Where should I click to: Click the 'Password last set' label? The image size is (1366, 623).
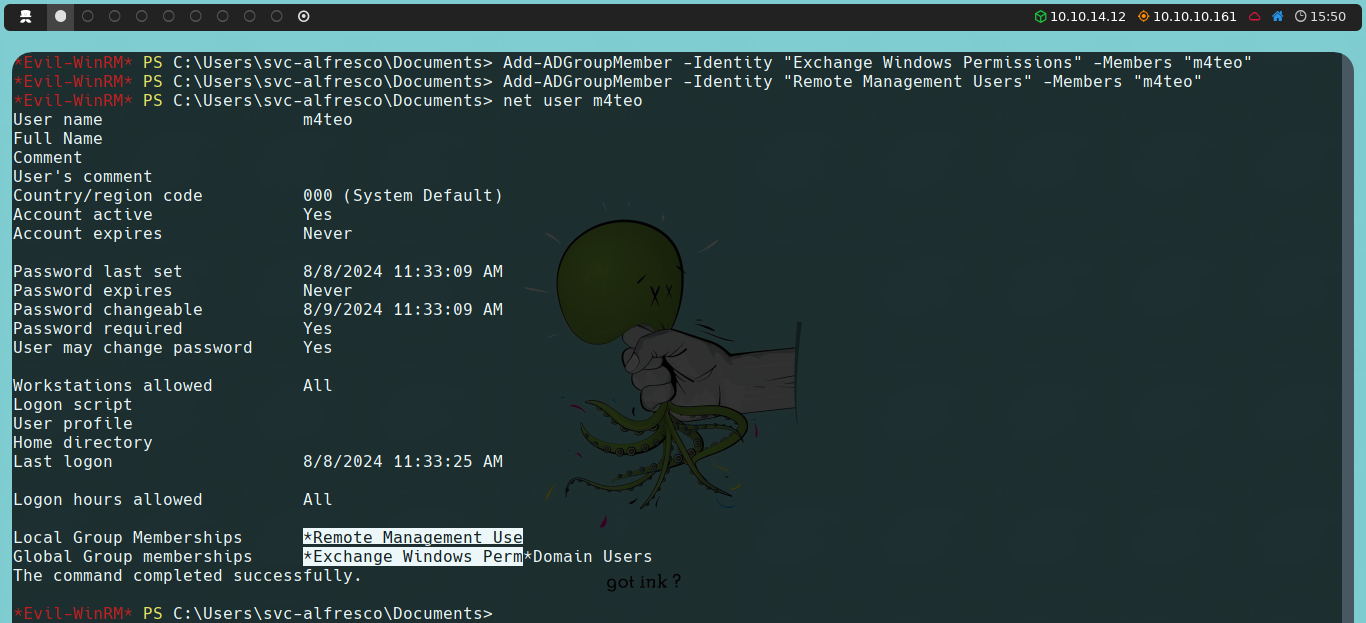click(x=98, y=272)
